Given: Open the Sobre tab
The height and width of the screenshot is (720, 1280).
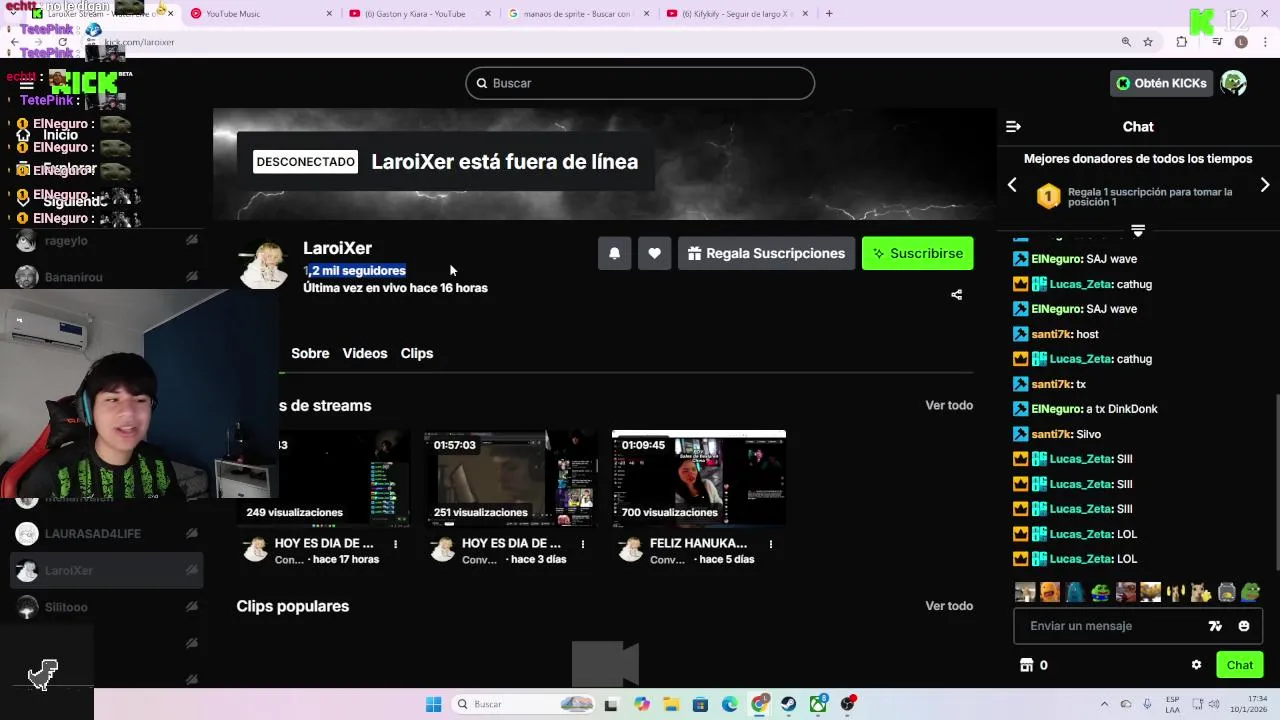Looking at the screenshot, I should click(310, 353).
